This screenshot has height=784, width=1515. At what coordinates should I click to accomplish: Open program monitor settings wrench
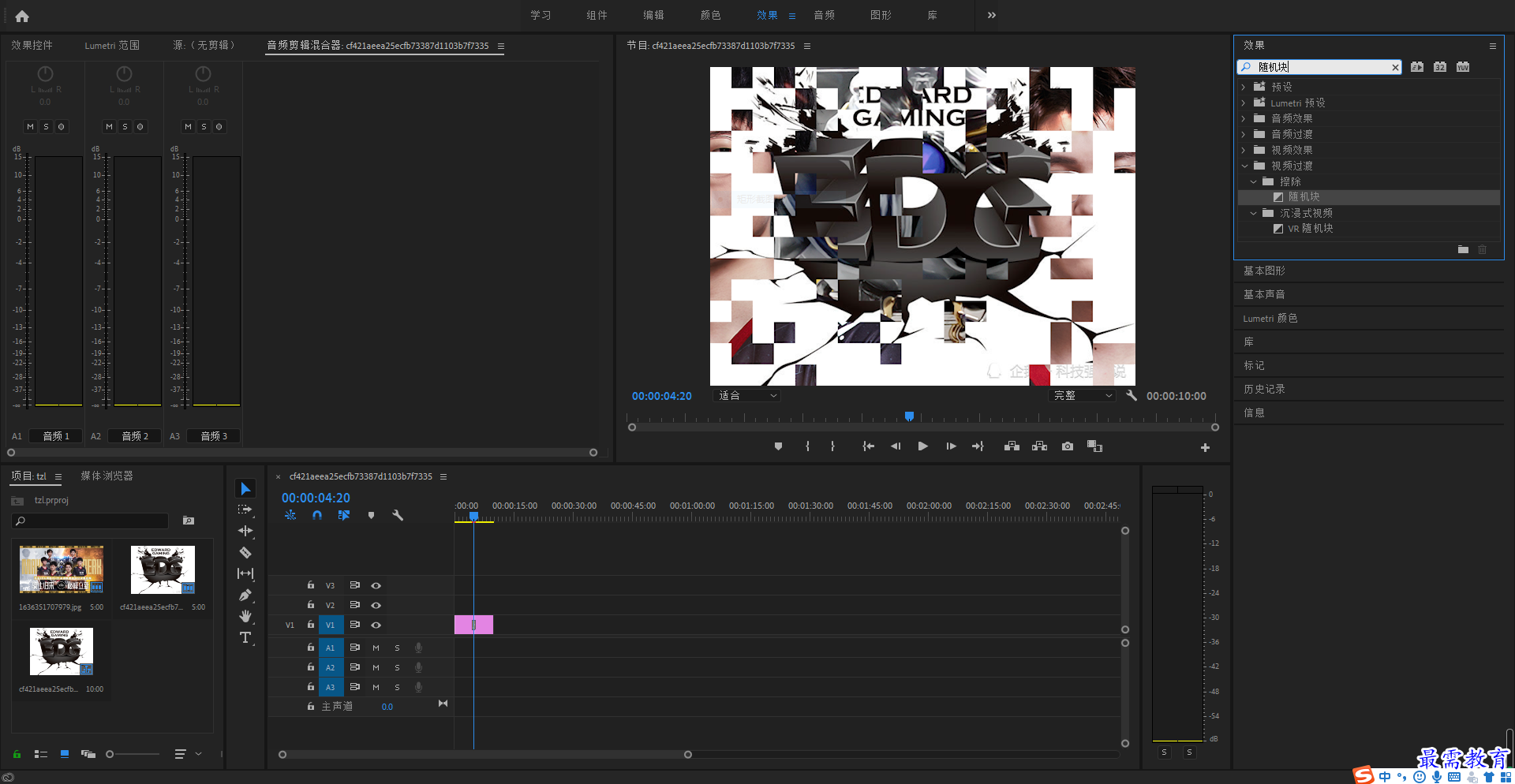[1132, 396]
